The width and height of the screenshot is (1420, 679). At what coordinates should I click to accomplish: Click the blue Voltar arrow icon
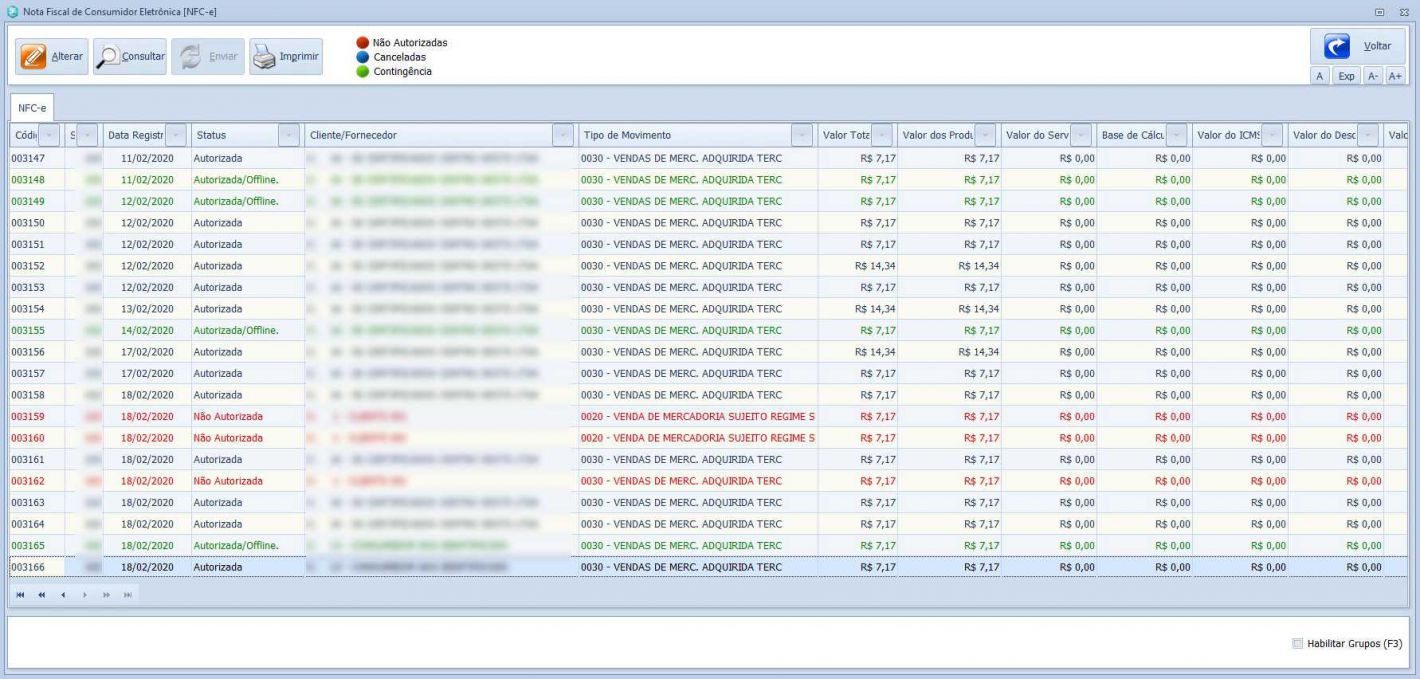(1338, 47)
